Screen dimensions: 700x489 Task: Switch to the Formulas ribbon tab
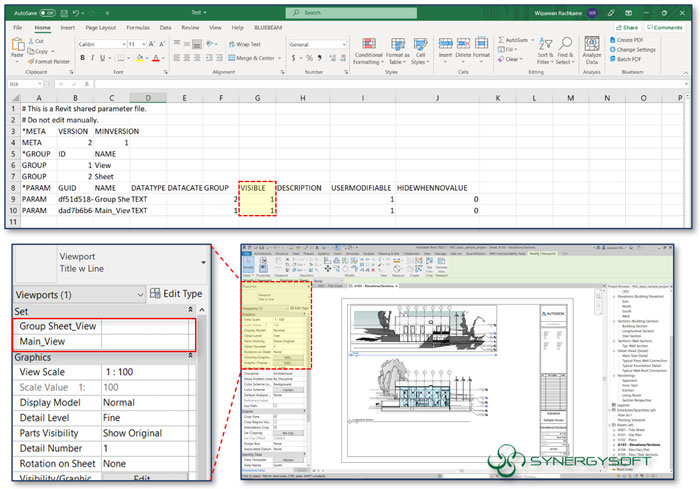(138, 28)
